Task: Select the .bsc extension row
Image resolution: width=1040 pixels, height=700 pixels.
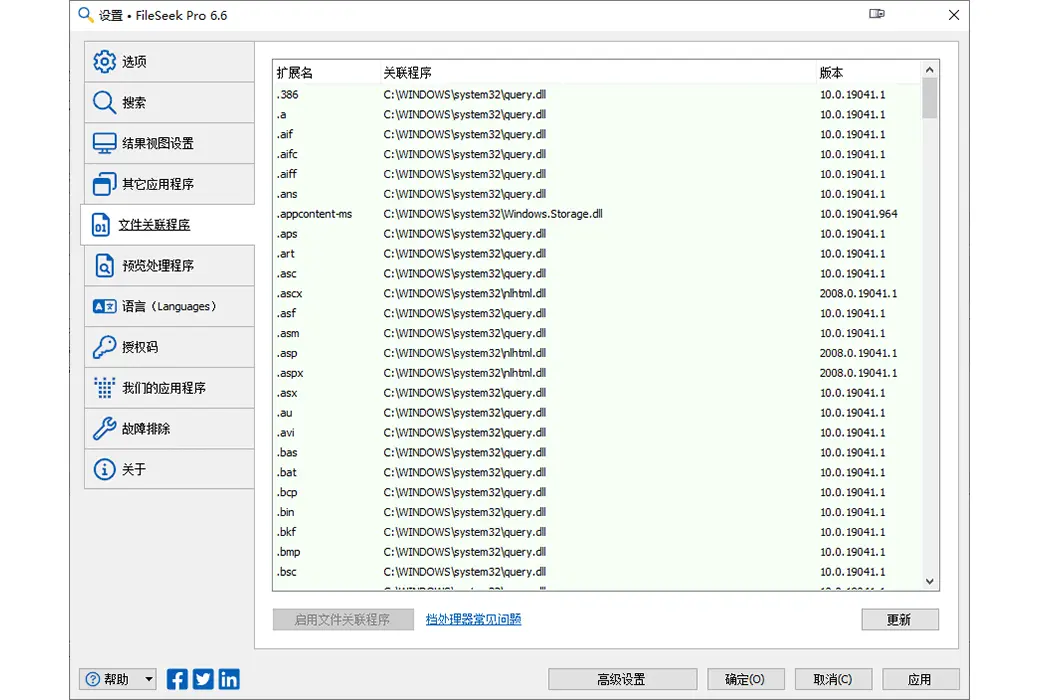Action: click(x=597, y=572)
